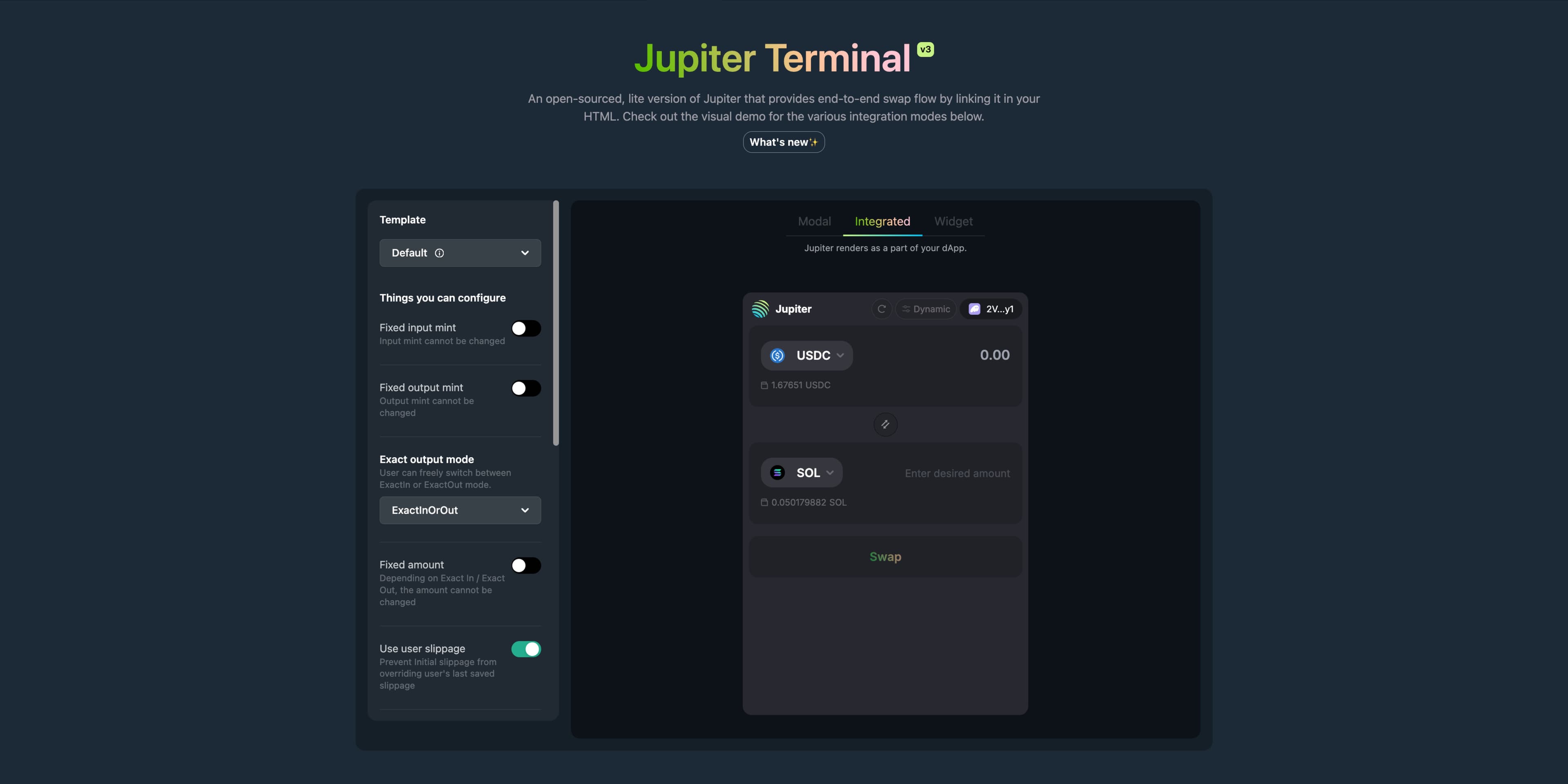This screenshot has width=1568, height=784.
Task: Open the wallet menu 2V...y1
Action: point(990,309)
